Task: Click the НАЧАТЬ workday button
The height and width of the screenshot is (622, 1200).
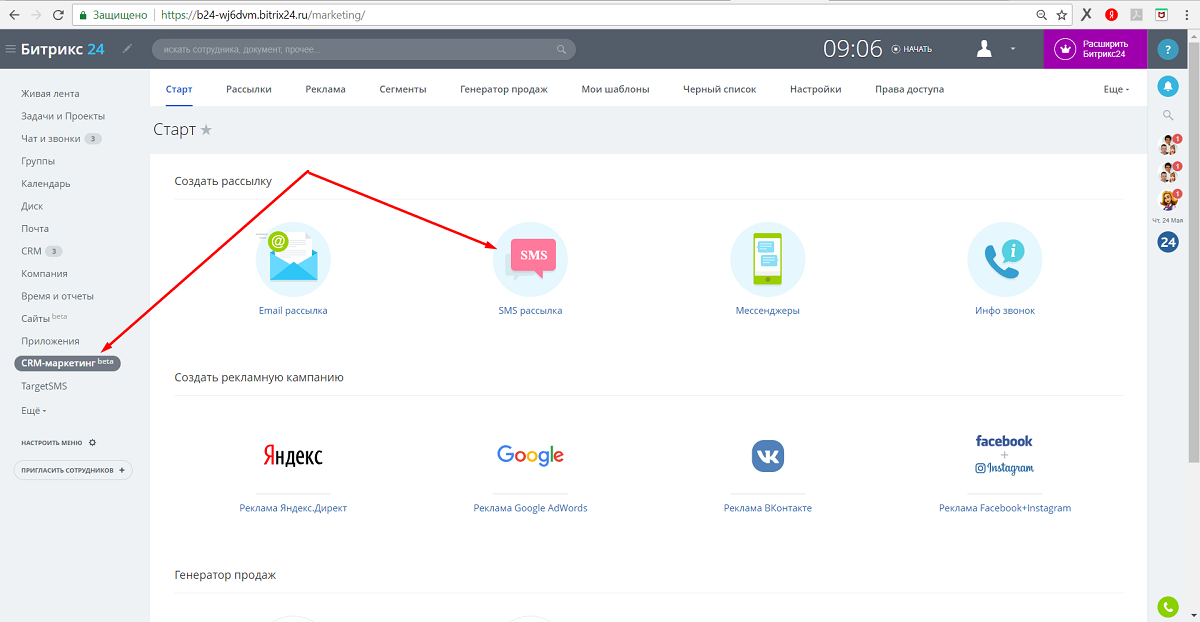Action: click(912, 49)
